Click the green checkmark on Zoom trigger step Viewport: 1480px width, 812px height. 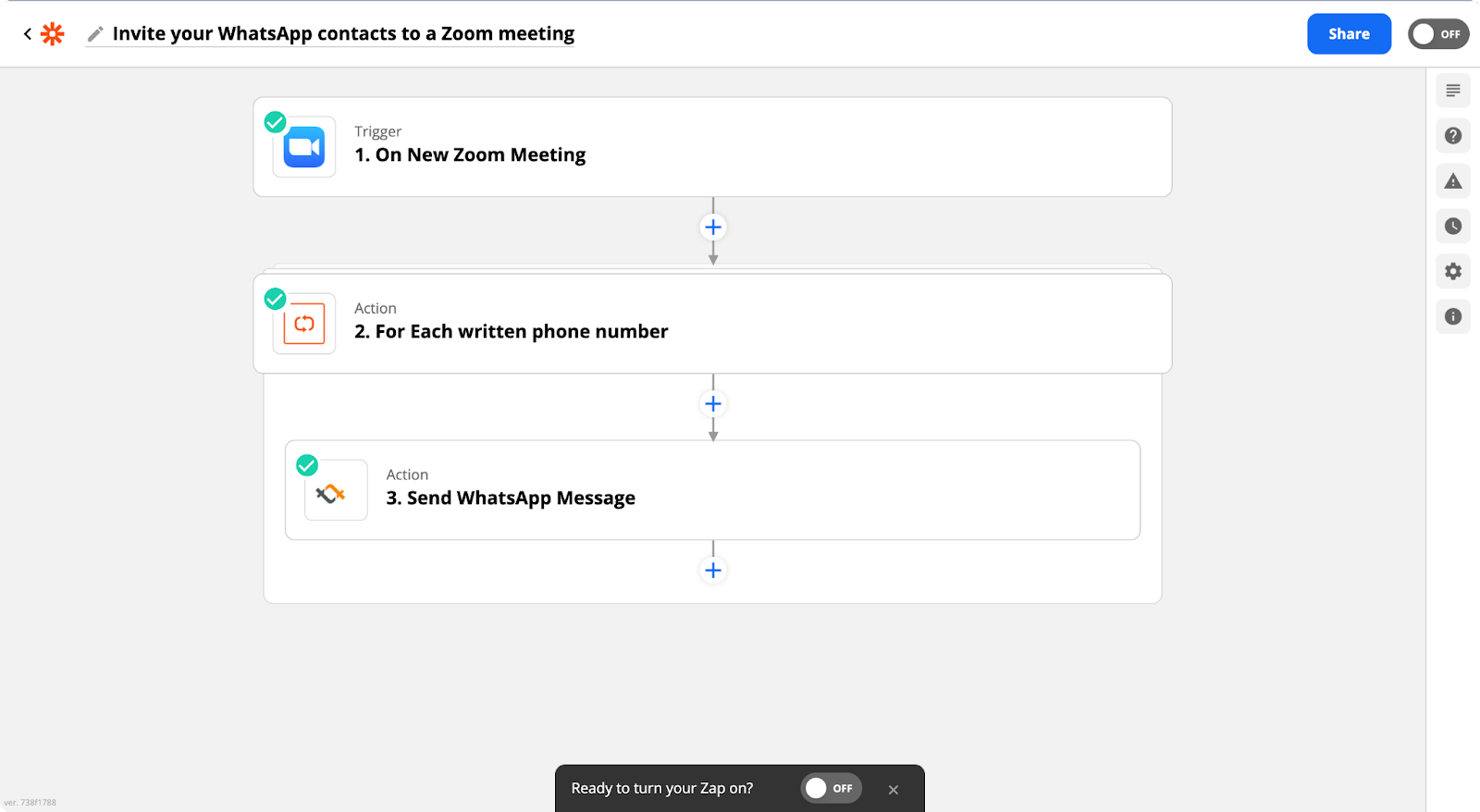[275, 122]
